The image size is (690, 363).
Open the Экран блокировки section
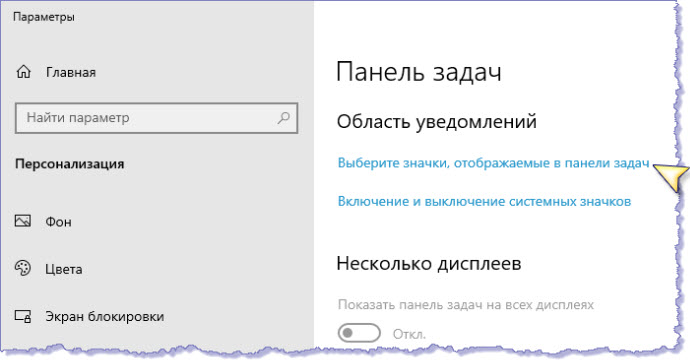pyautogui.click(x=104, y=317)
